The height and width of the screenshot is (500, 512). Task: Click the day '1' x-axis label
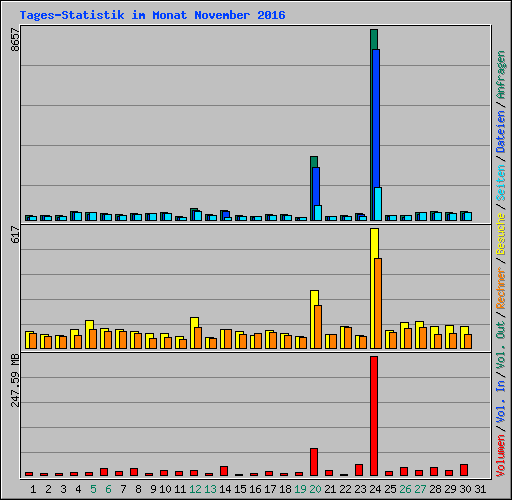click(x=33, y=489)
